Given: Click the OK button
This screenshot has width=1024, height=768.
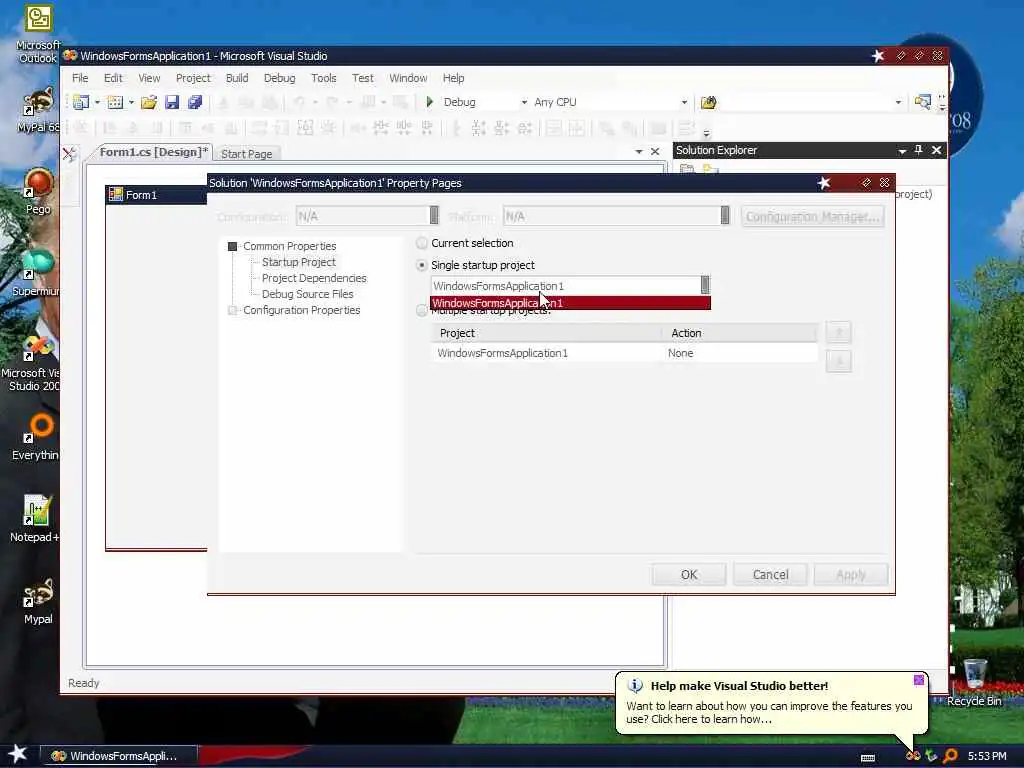Looking at the screenshot, I should 689,575.
